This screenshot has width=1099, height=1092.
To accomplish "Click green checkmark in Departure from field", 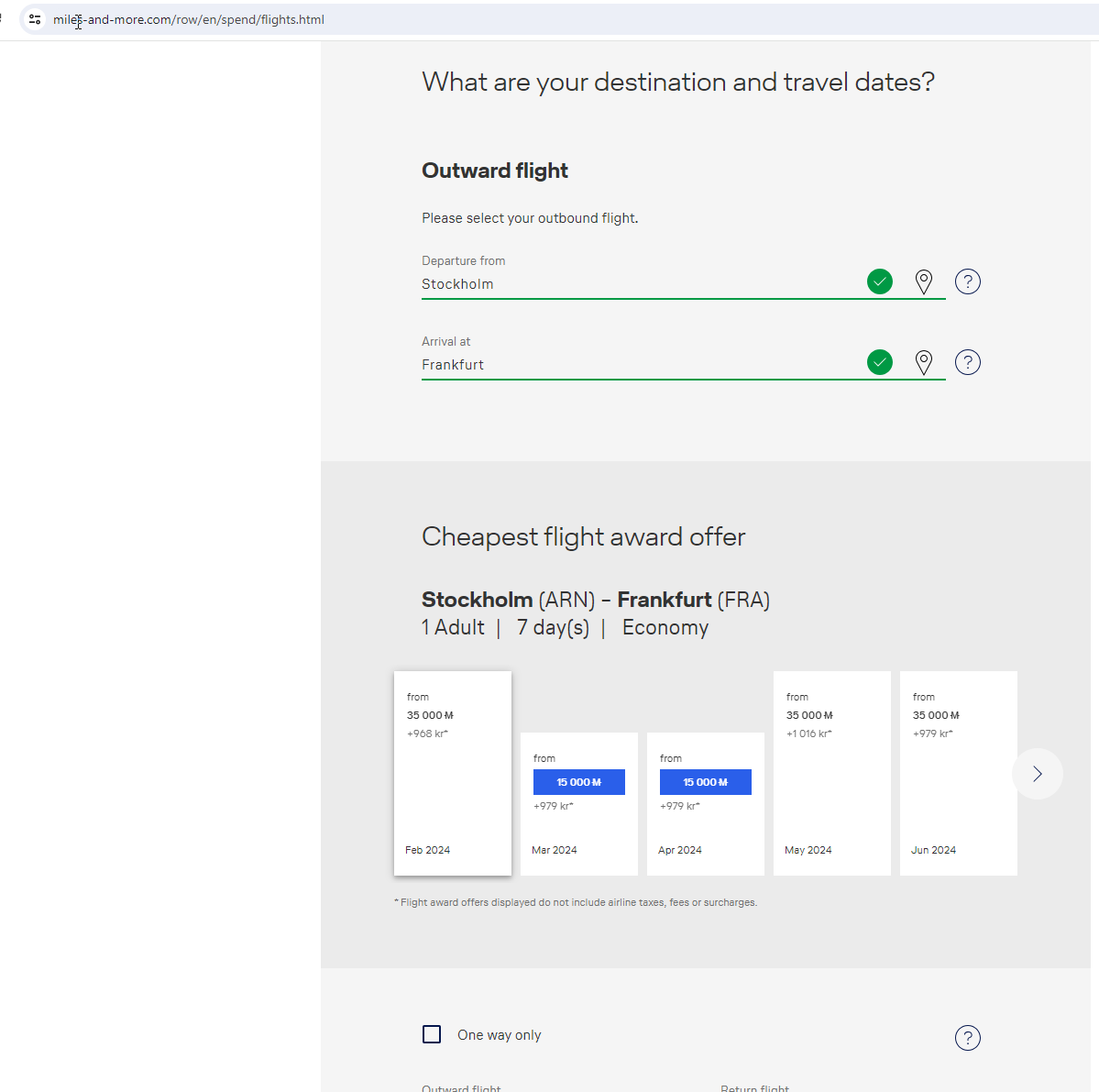I will click(879, 281).
